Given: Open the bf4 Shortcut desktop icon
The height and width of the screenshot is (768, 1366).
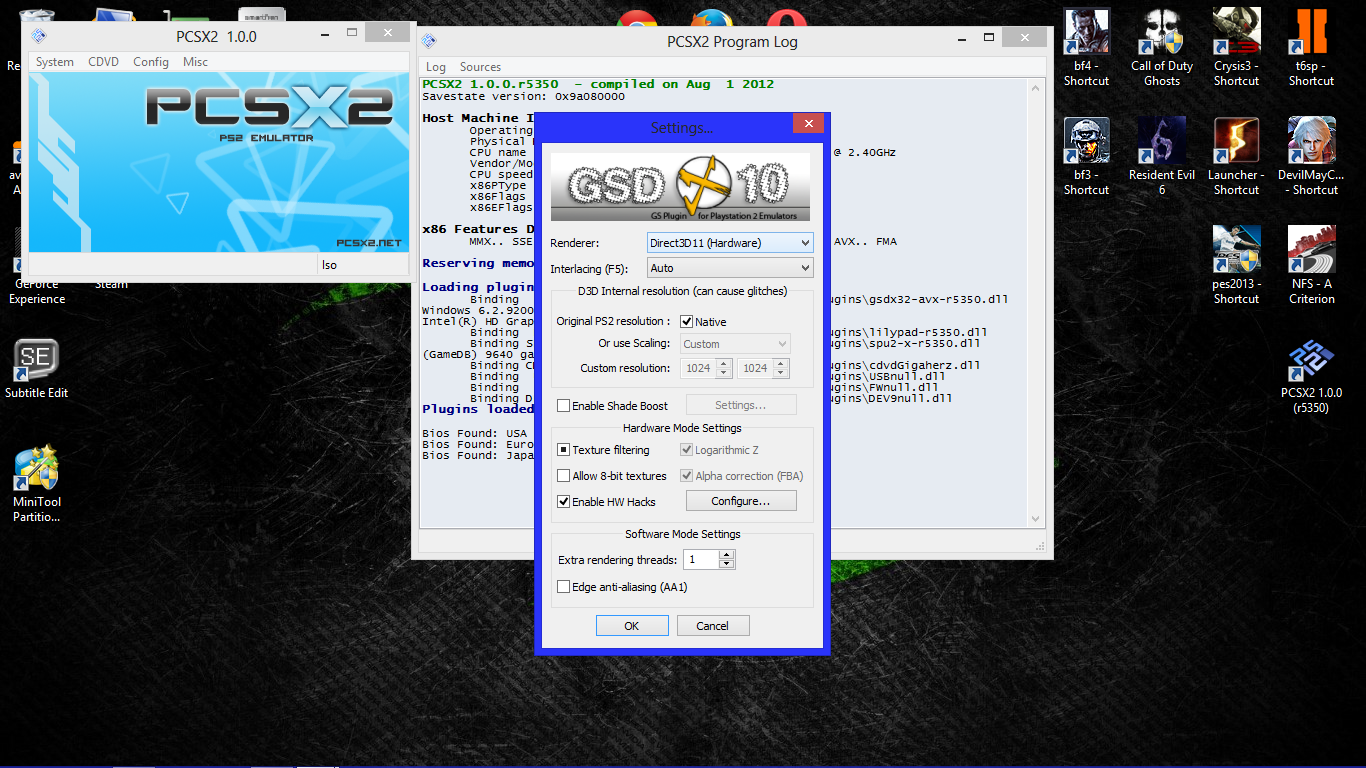Looking at the screenshot, I should pos(1086,47).
